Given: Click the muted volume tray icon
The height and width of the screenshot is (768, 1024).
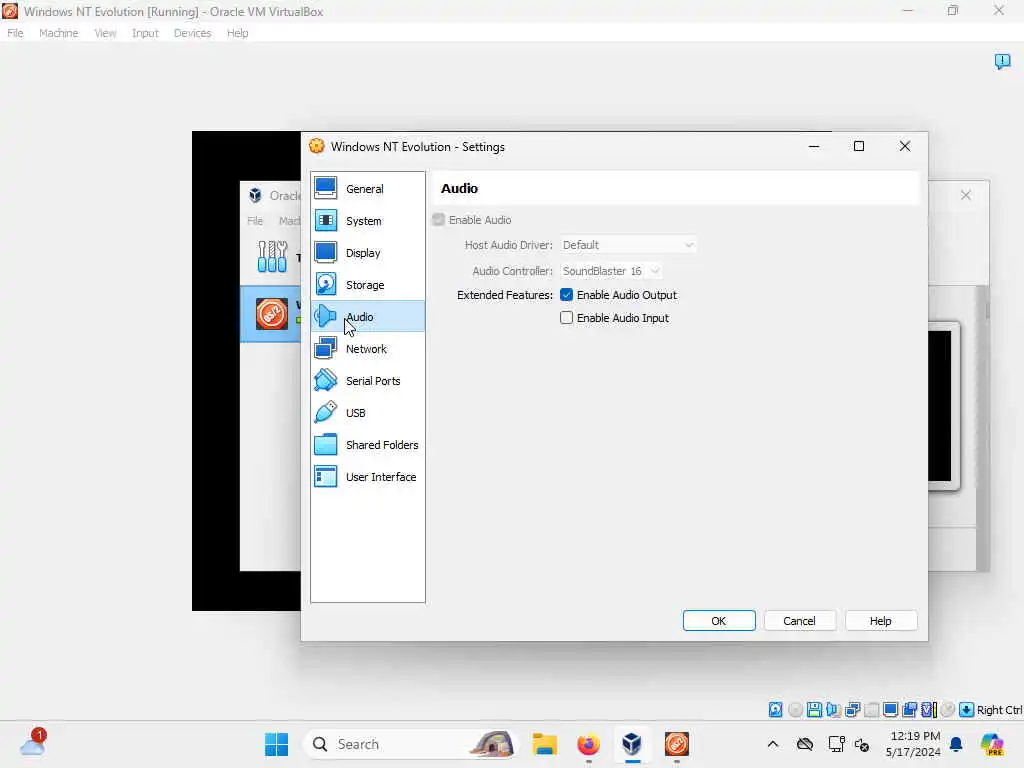Looking at the screenshot, I should [862, 744].
